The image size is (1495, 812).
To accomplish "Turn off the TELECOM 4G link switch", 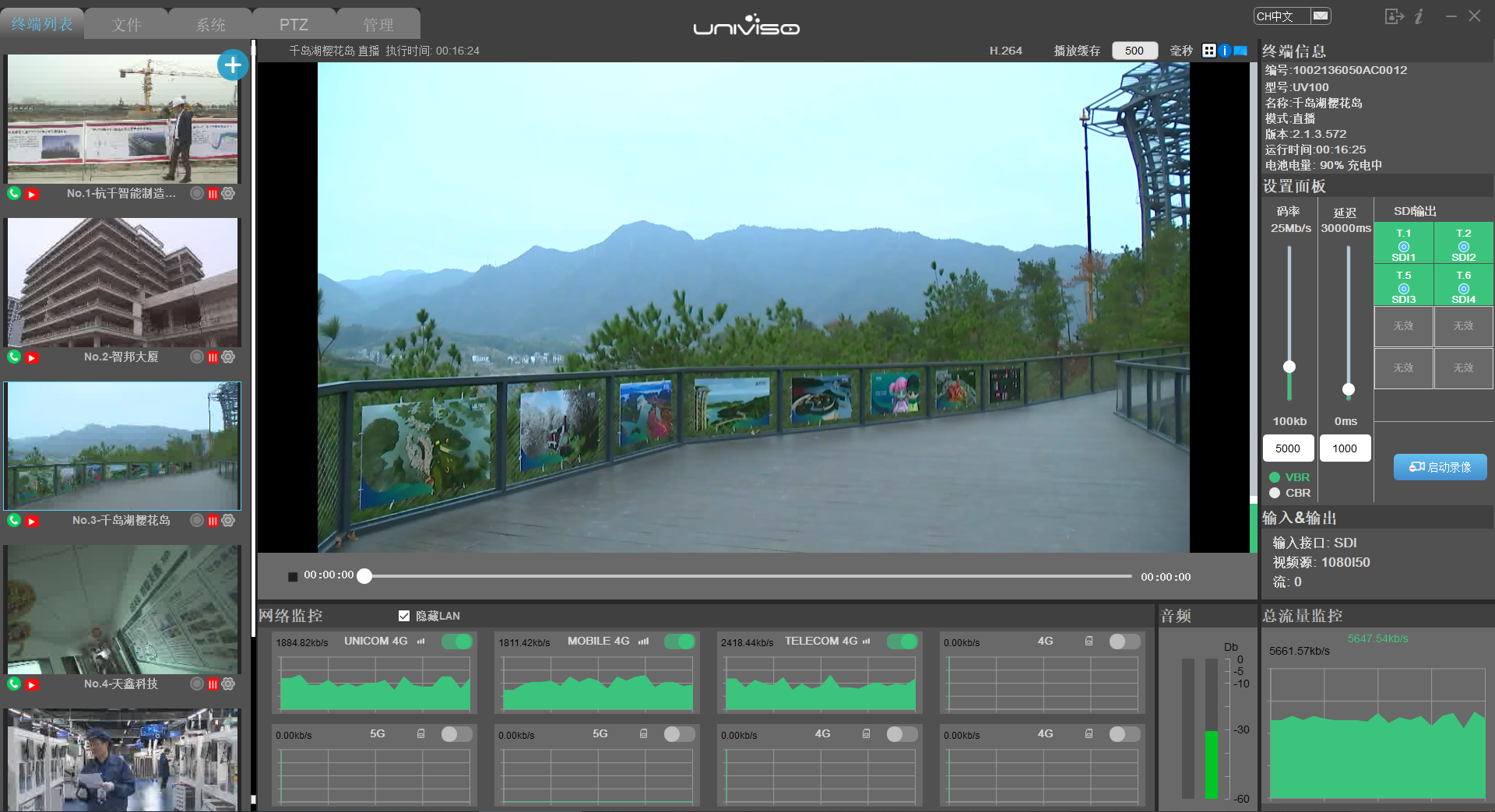I will tap(902, 642).
